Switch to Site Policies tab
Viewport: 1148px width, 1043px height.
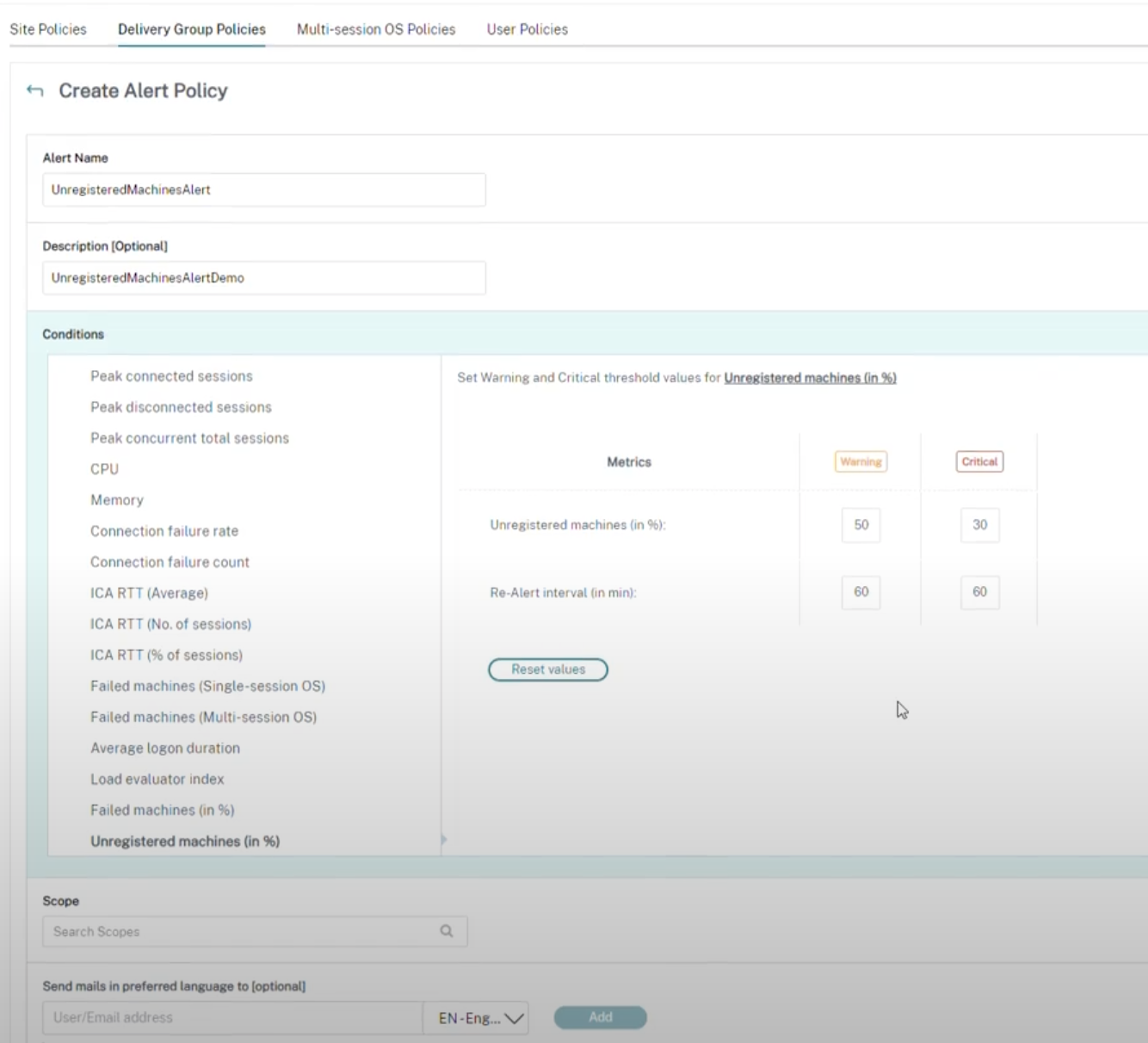48,29
